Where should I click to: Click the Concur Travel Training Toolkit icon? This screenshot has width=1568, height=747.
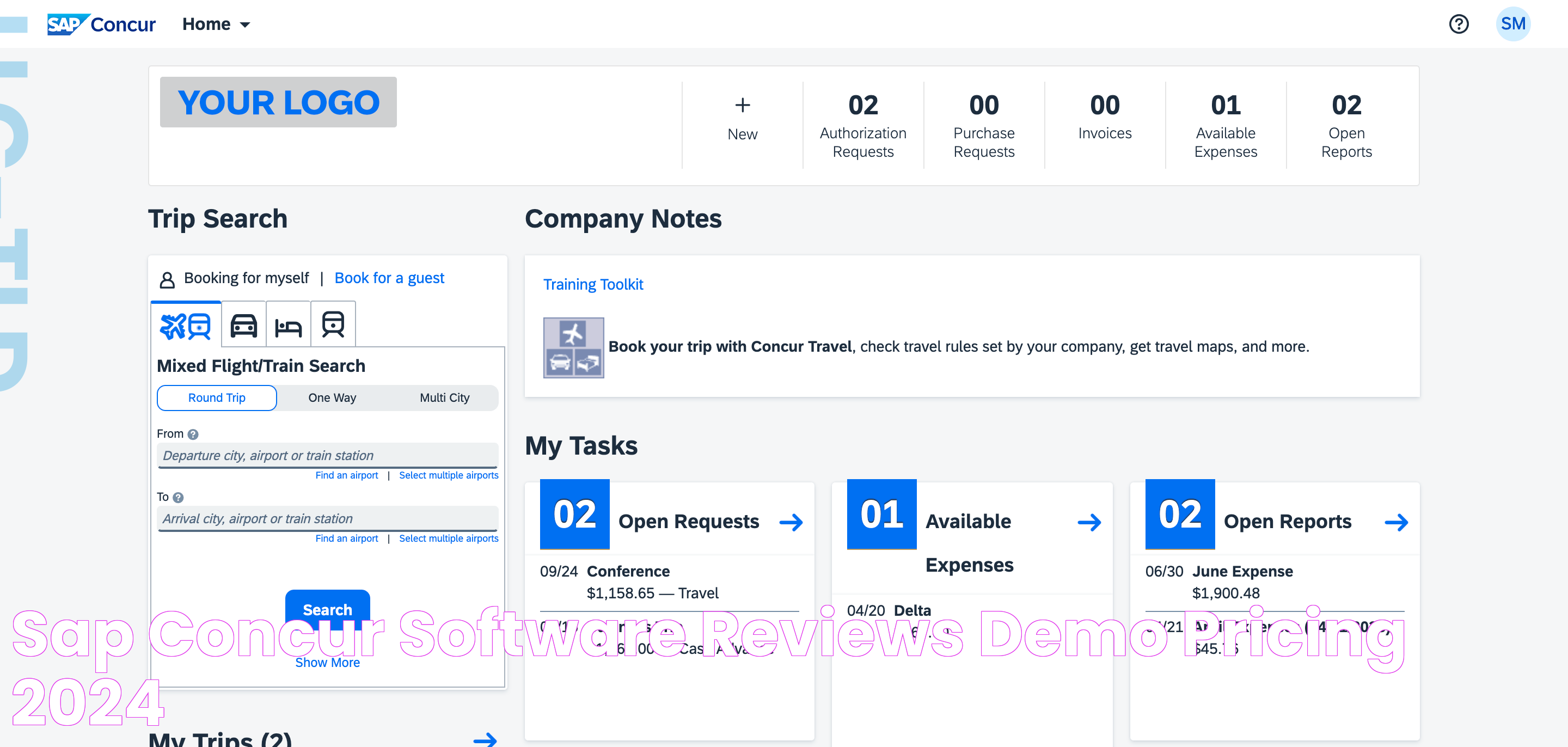(x=575, y=347)
